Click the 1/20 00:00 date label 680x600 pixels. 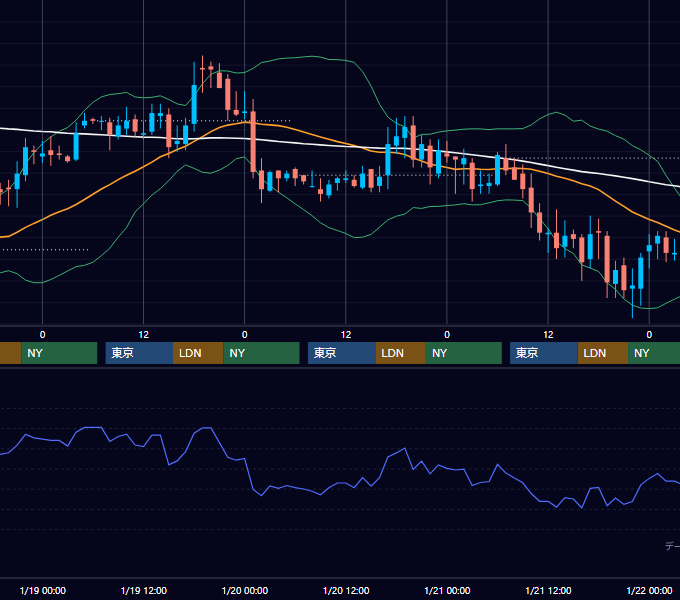(x=245, y=590)
